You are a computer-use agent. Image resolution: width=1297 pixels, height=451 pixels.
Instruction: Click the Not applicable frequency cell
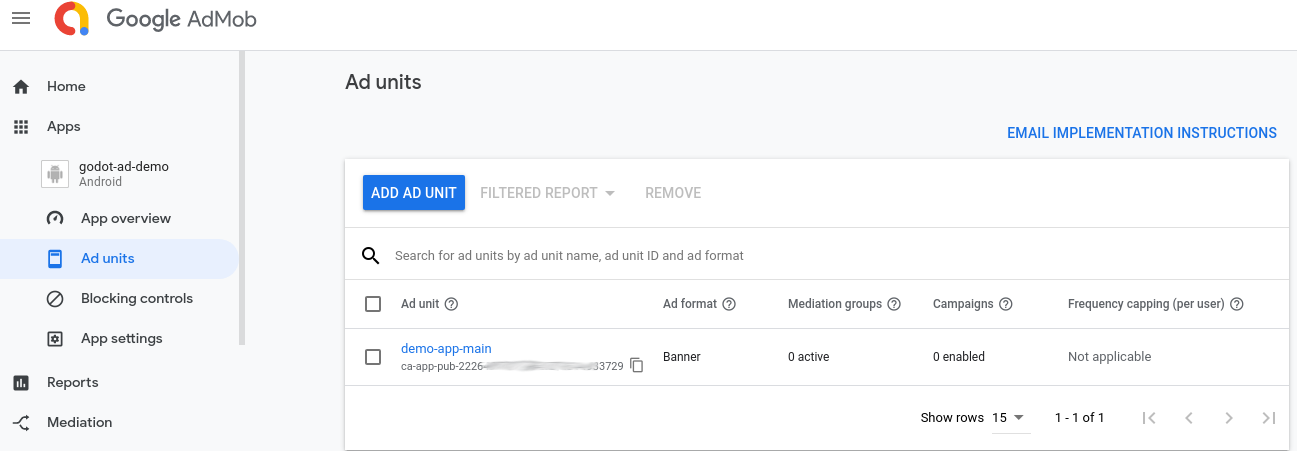[x=1109, y=357]
